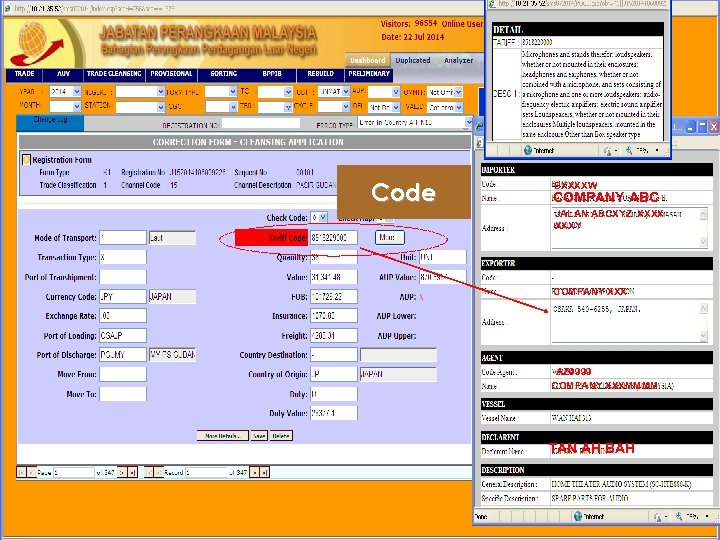Open the SORTING menu
Image resolution: width=720 pixels, height=540 pixels.
pyautogui.click(x=224, y=74)
